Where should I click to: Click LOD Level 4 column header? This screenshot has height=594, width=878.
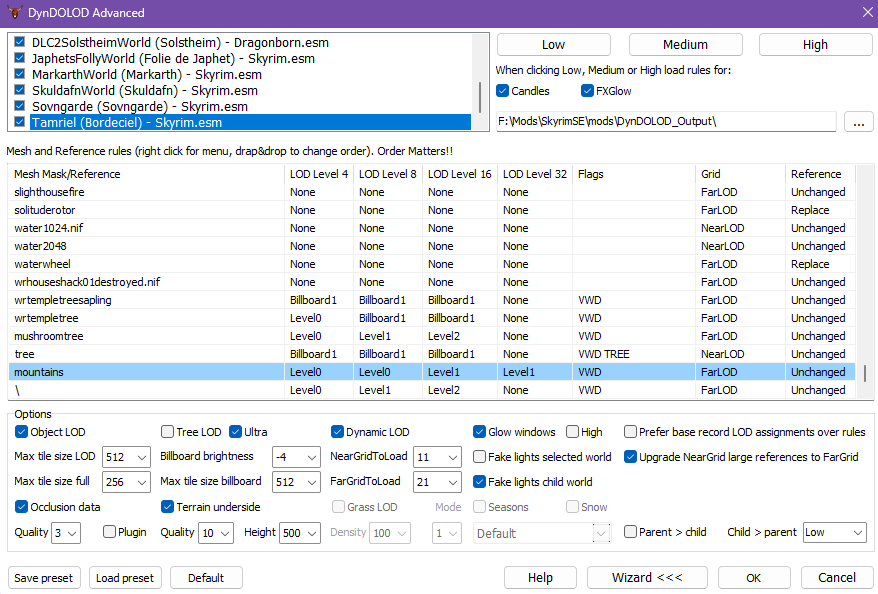point(319,174)
